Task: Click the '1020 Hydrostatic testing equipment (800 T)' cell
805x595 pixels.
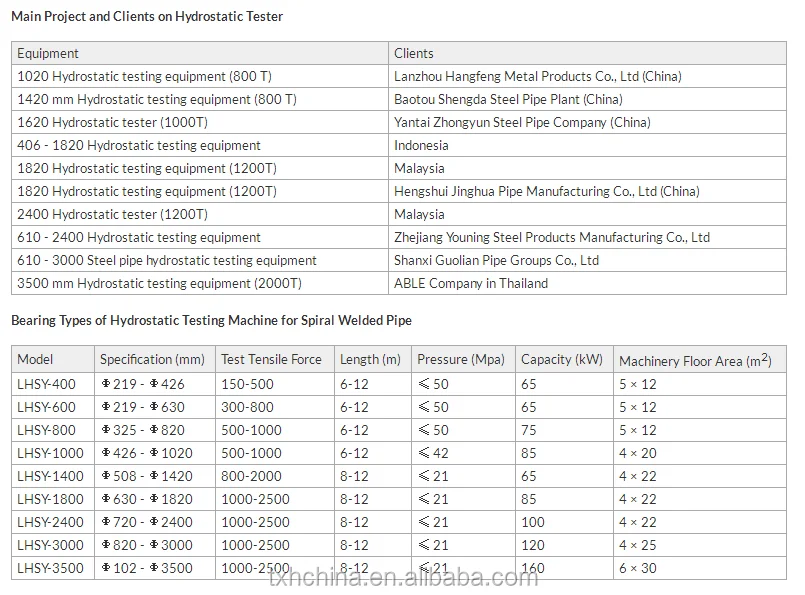Action: click(145, 76)
